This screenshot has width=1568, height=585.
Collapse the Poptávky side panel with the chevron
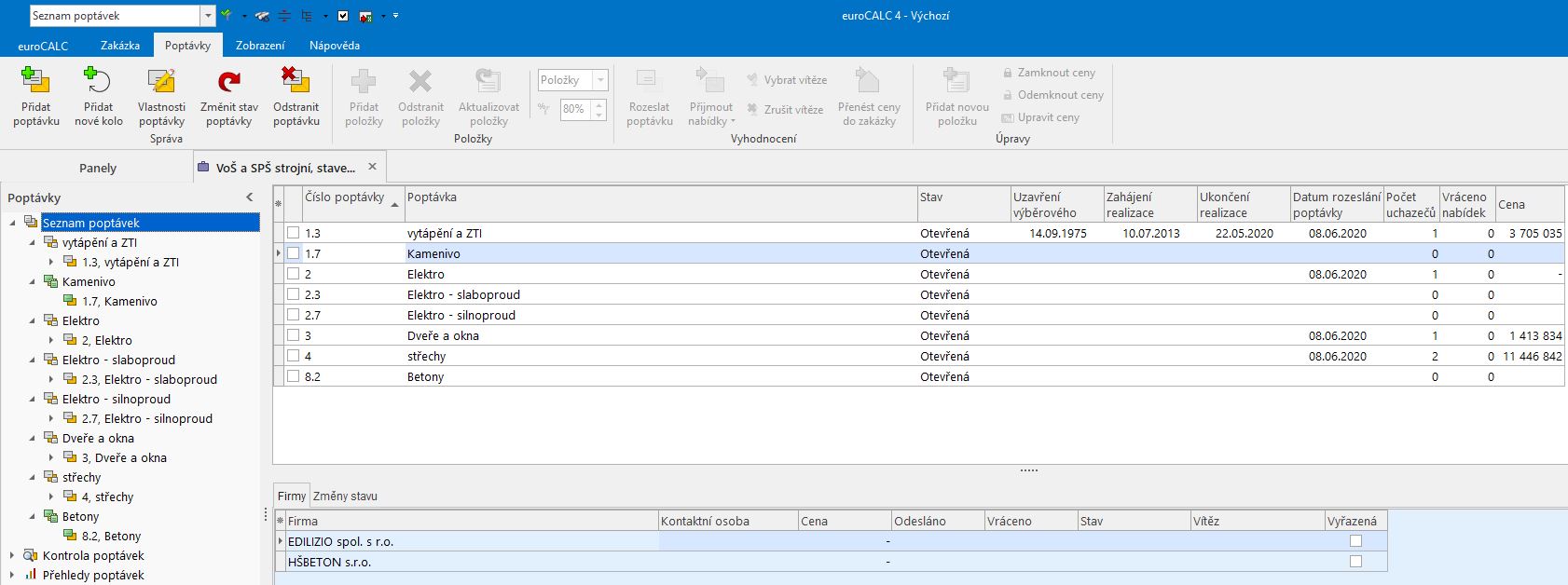pos(249,197)
